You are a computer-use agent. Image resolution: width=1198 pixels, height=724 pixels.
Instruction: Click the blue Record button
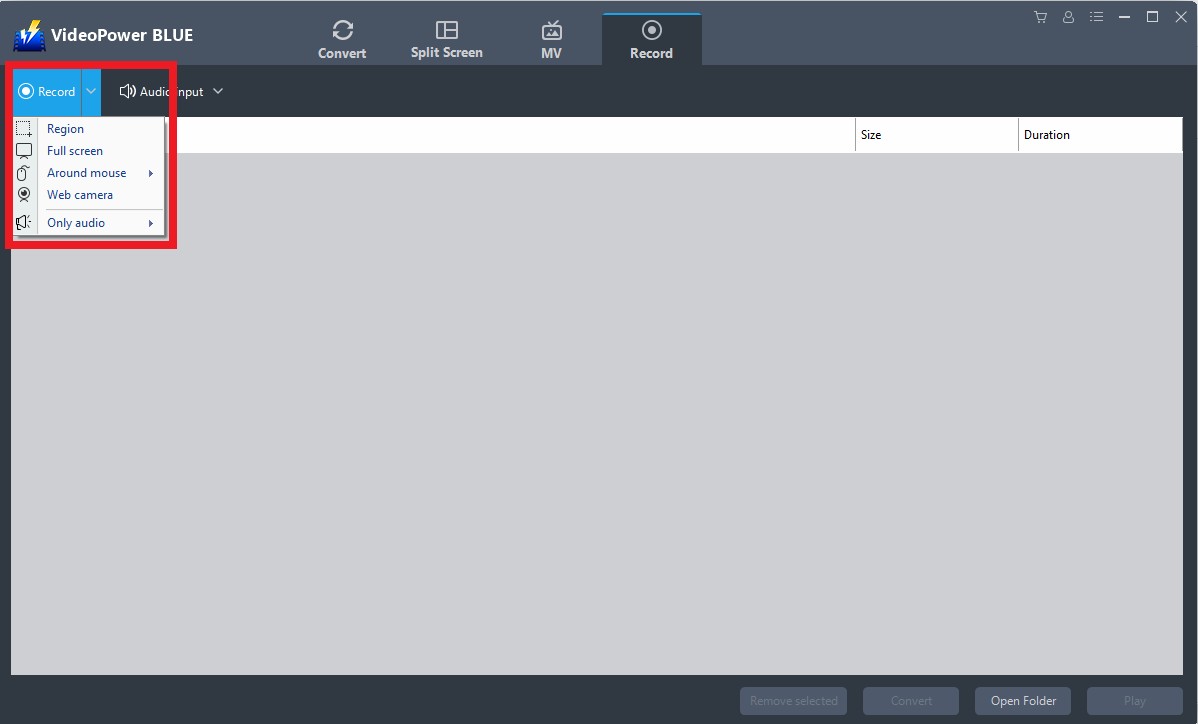coord(47,92)
